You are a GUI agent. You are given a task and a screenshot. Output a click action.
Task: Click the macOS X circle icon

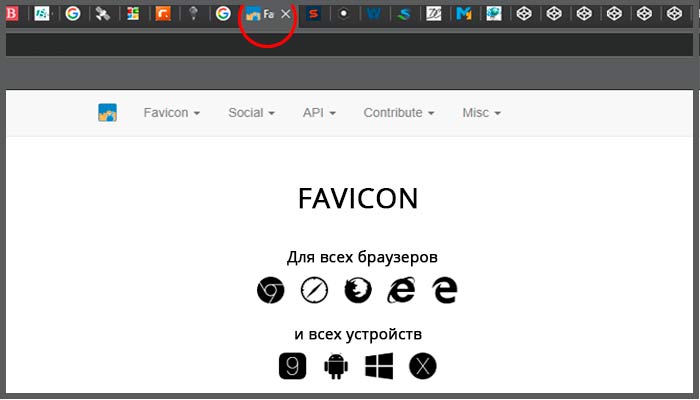(x=423, y=366)
